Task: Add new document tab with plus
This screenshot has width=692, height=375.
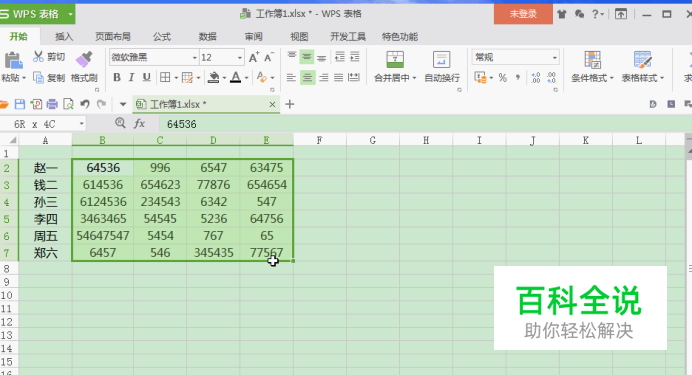Action: coord(290,104)
